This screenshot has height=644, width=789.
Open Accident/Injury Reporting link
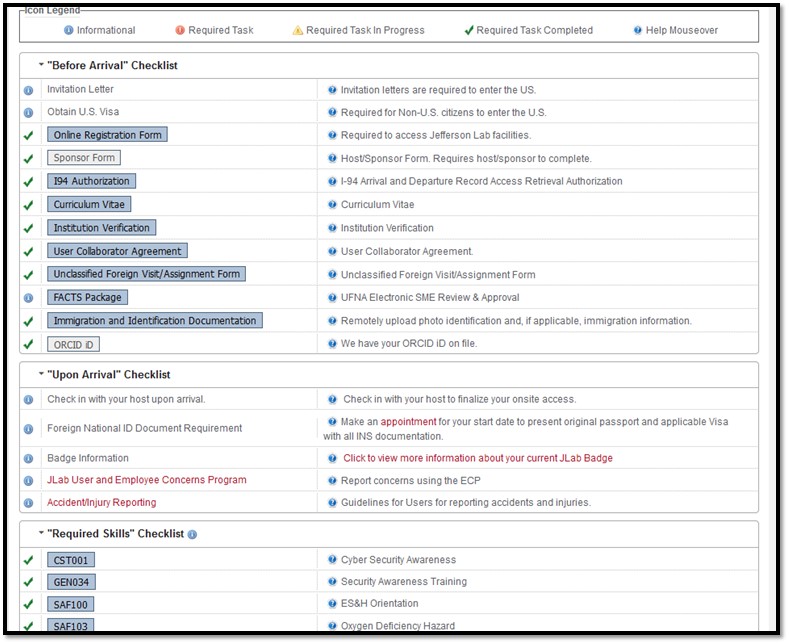click(x=102, y=502)
